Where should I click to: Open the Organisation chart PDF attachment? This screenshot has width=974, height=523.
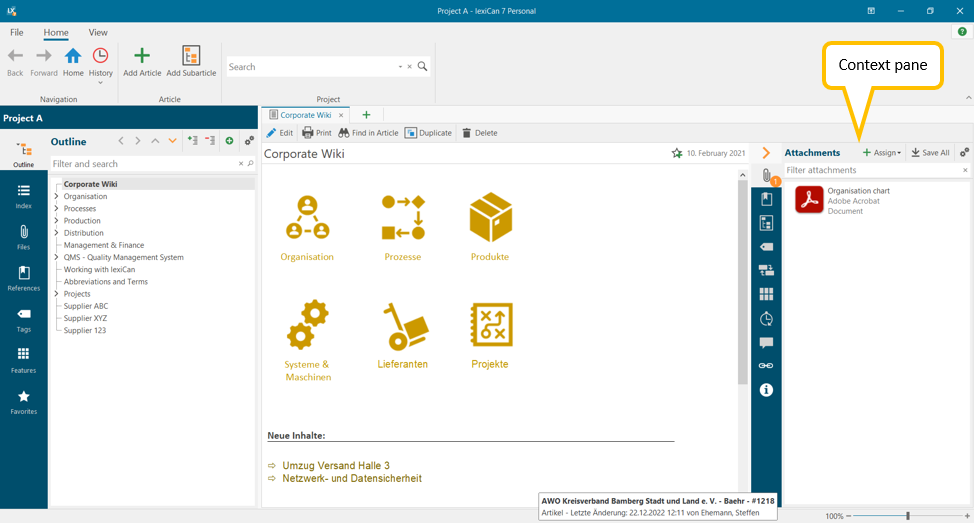[x=809, y=200]
